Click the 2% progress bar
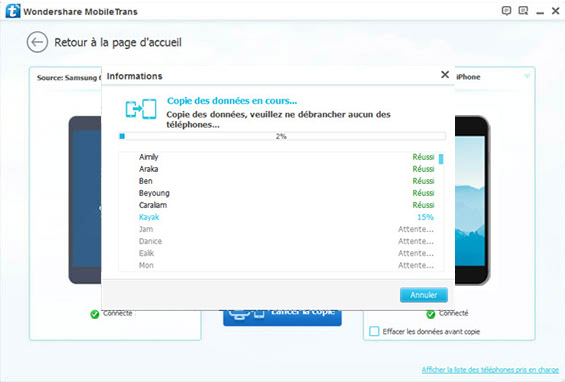Image resolution: width=565 pixels, height=382 pixels. (282, 136)
